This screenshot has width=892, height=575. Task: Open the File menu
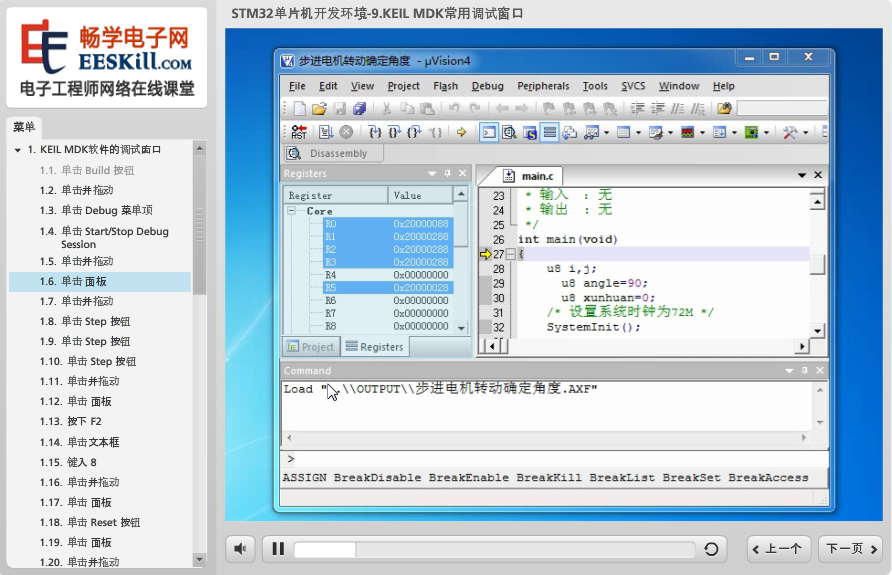point(297,86)
